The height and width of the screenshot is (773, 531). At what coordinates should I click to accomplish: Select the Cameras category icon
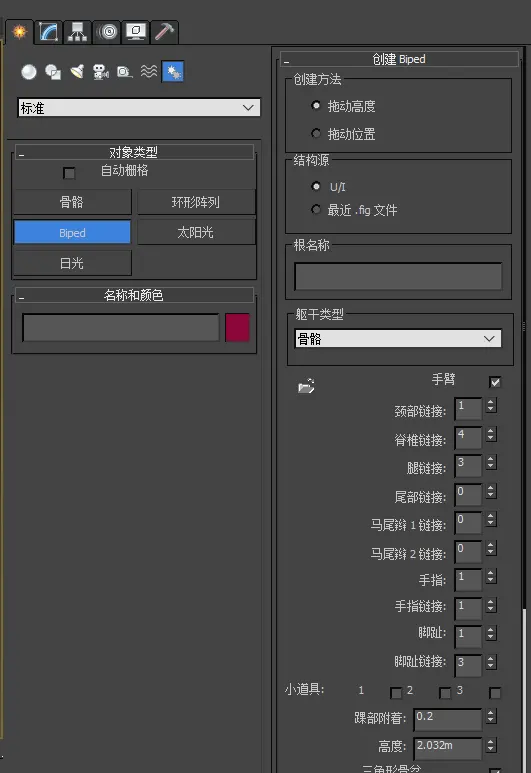tap(101, 72)
